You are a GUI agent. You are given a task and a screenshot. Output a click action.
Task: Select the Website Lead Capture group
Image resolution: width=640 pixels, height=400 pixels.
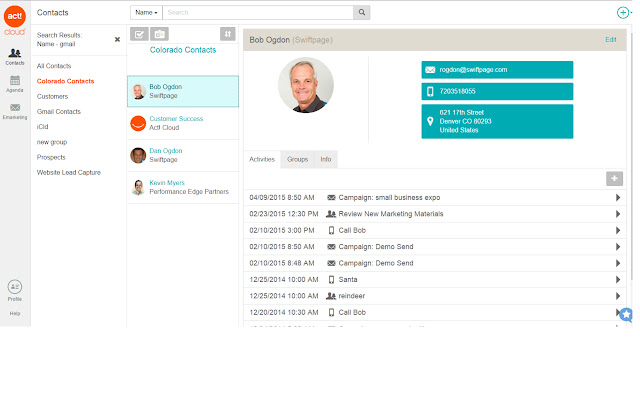click(x=69, y=172)
